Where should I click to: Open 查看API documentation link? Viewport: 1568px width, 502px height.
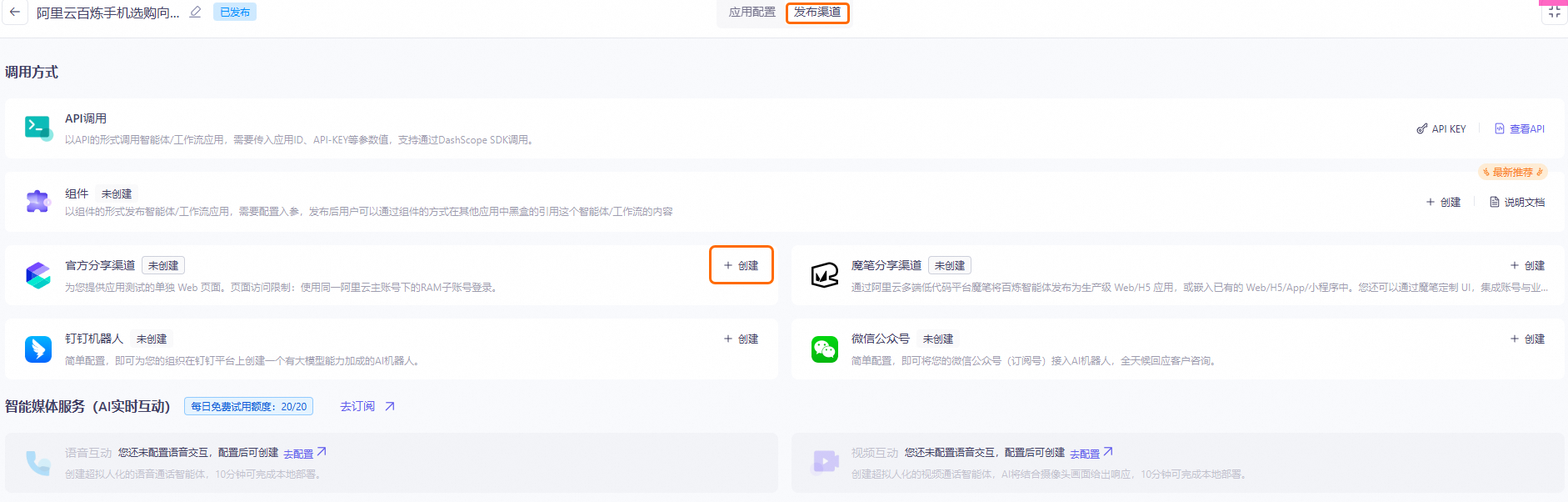click(1520, 129)
